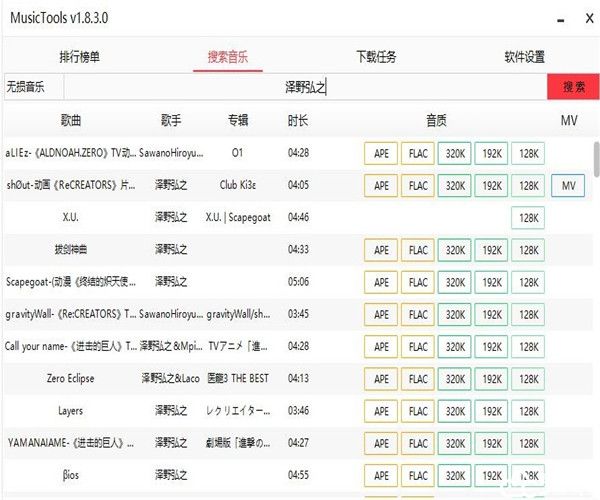Download 拔剑神曲 in FLAC quality
This screenshot has width=600, height=500.
pyautogui.click(x=418, y=250)
